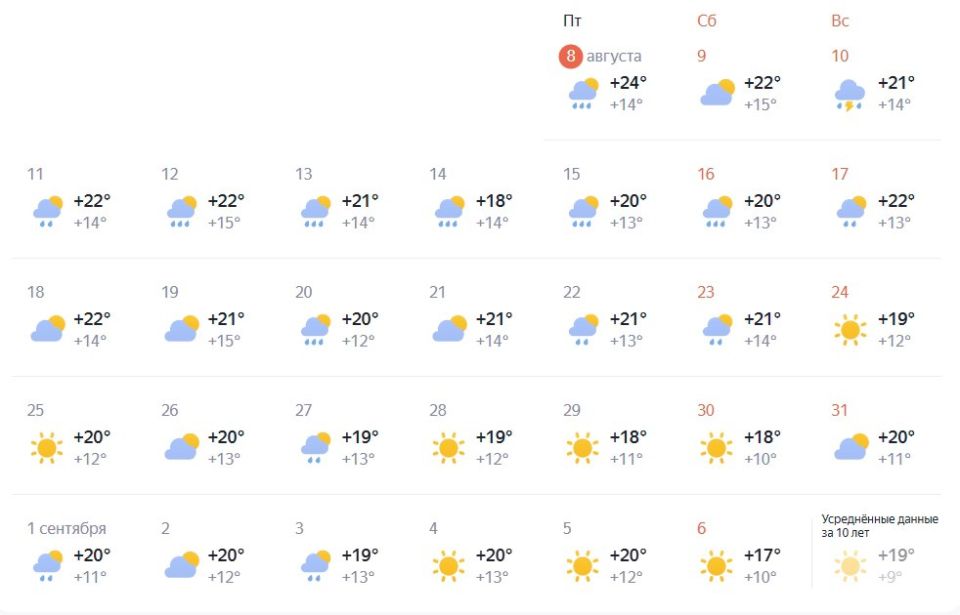Select the red weekend date 23
The width and height of the screenshot is (960, 615).
click(x=705, y=292)
